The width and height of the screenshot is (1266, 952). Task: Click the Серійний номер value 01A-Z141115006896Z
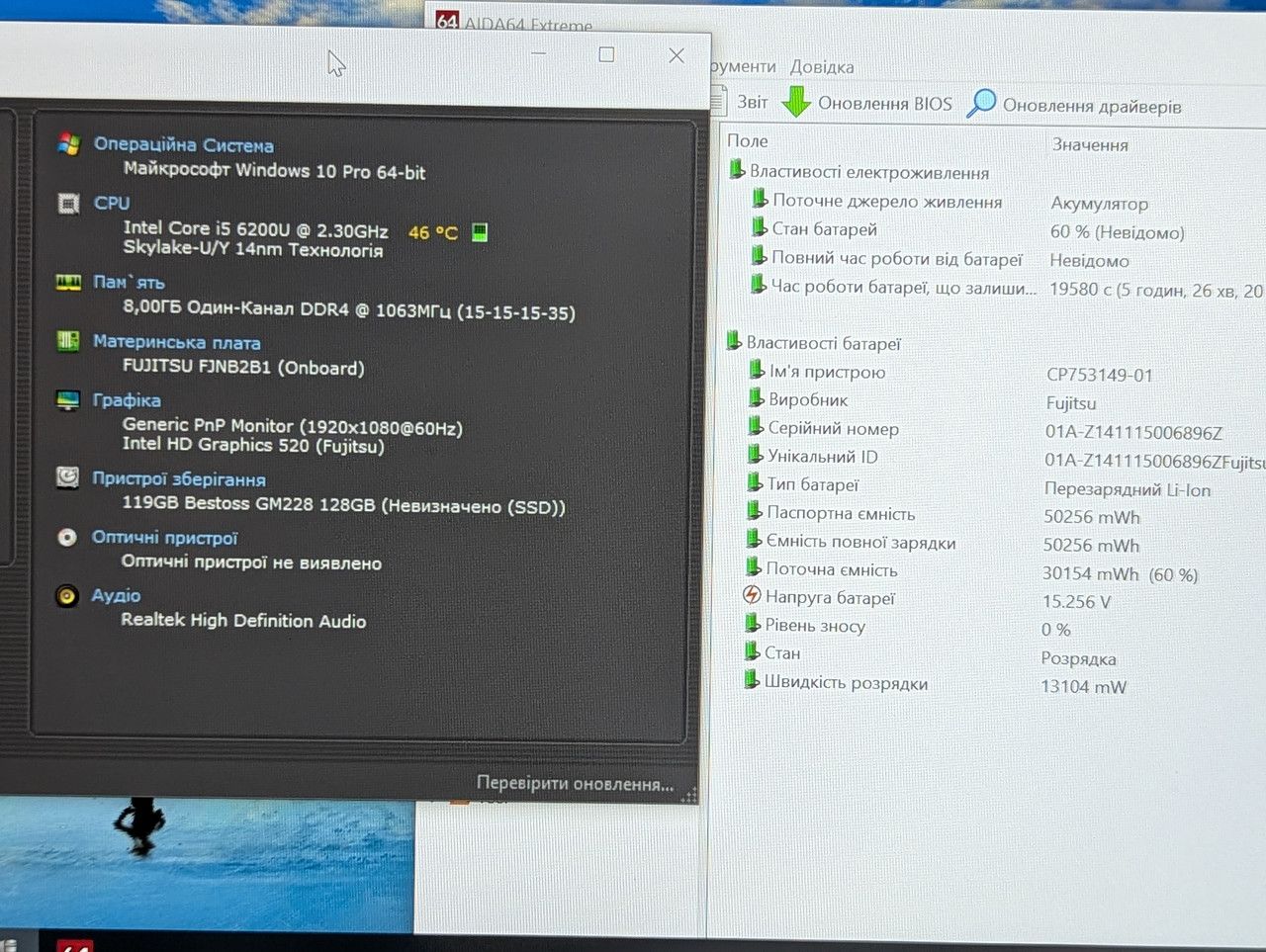click(x=1133, y=432)
